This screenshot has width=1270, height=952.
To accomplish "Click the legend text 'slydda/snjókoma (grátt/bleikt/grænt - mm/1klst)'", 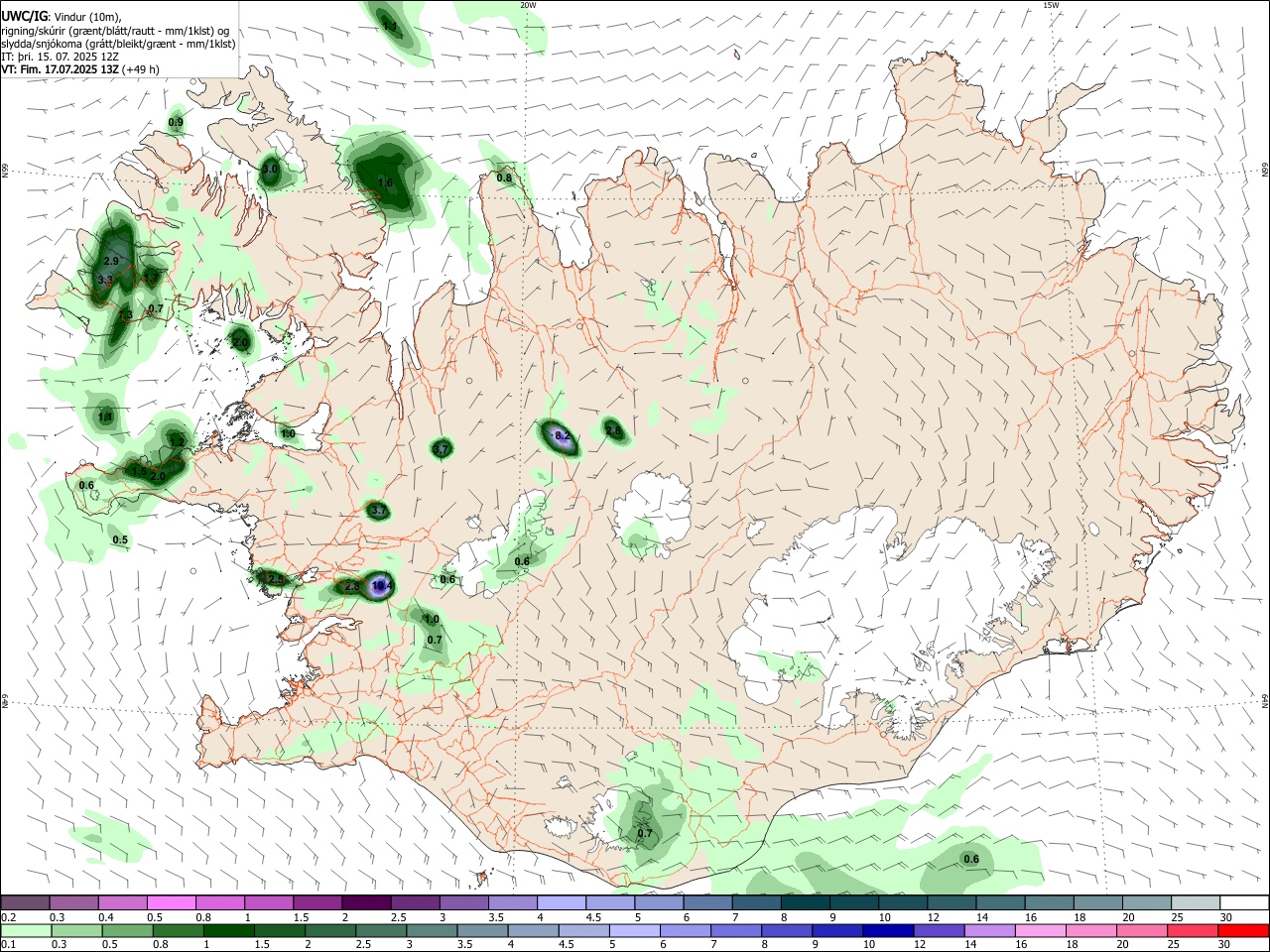I will tap(118, 44).
